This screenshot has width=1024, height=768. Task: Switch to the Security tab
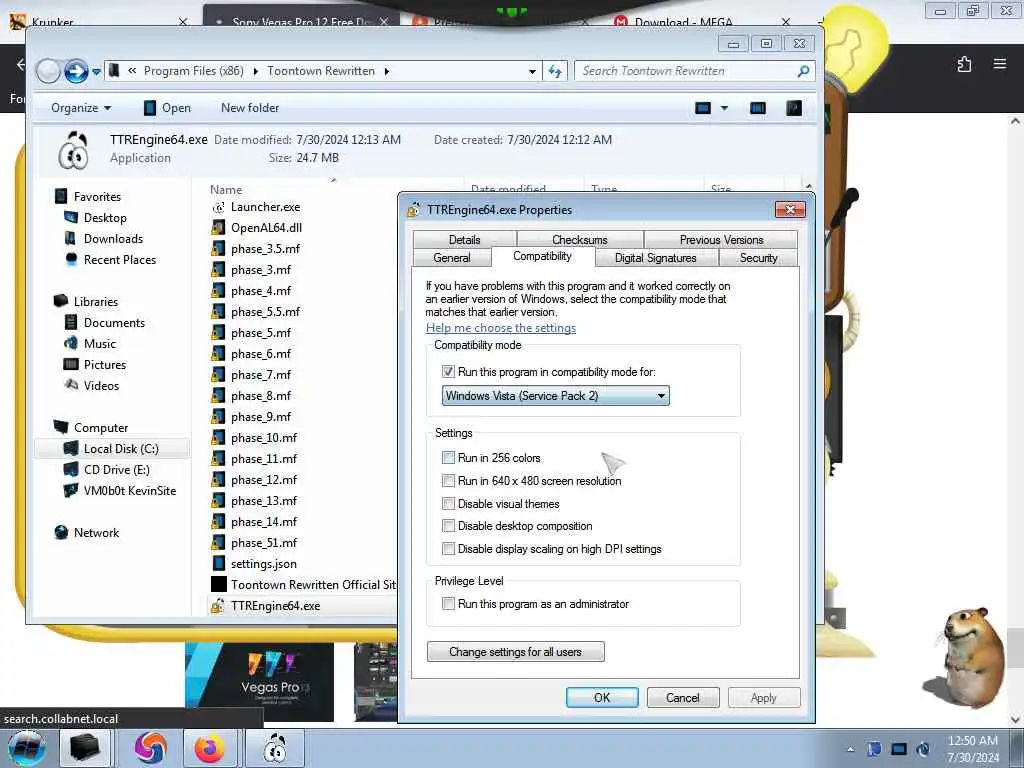(x=758, y=258)
